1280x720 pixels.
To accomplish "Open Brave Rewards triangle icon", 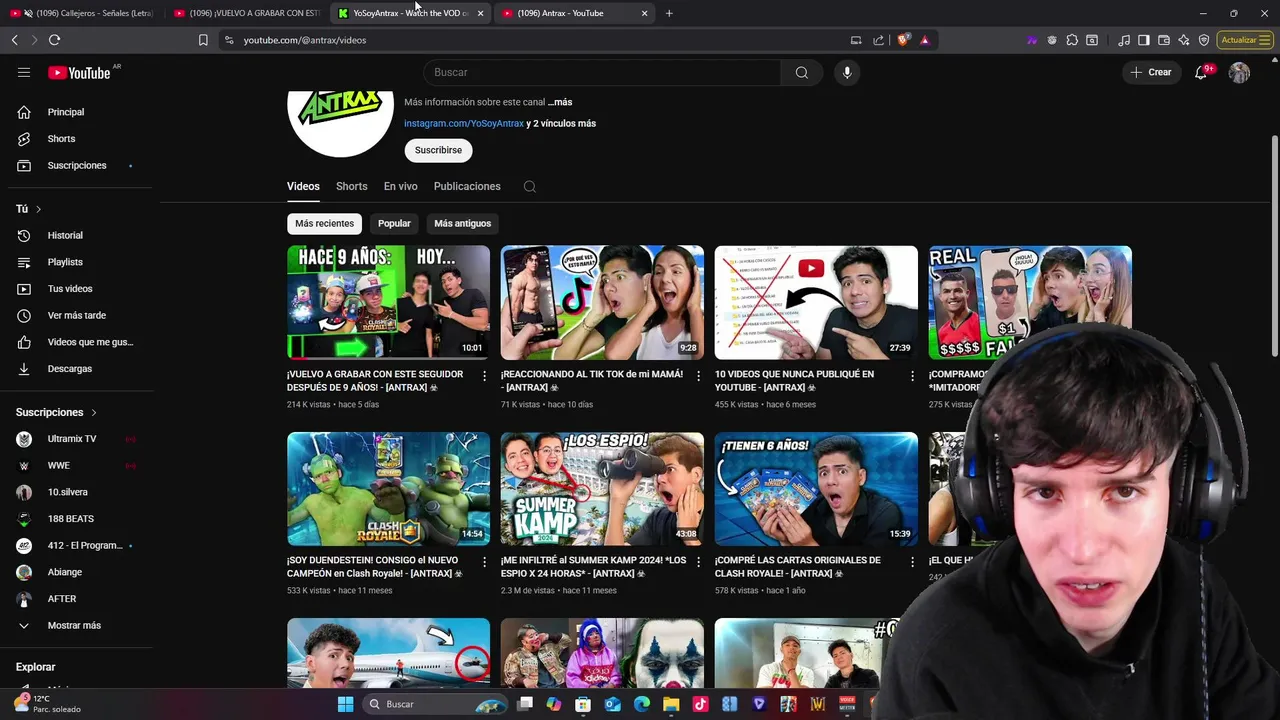I will click(925, 40).
